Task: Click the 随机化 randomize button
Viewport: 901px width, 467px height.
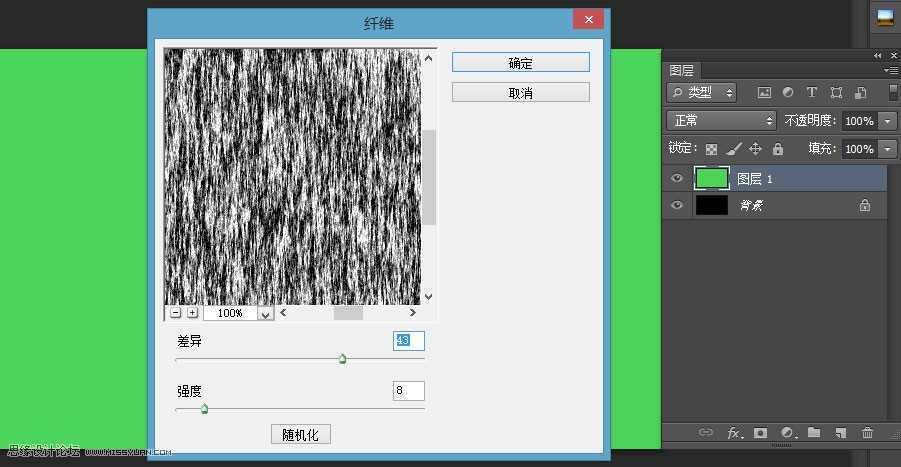Action: 301,435
